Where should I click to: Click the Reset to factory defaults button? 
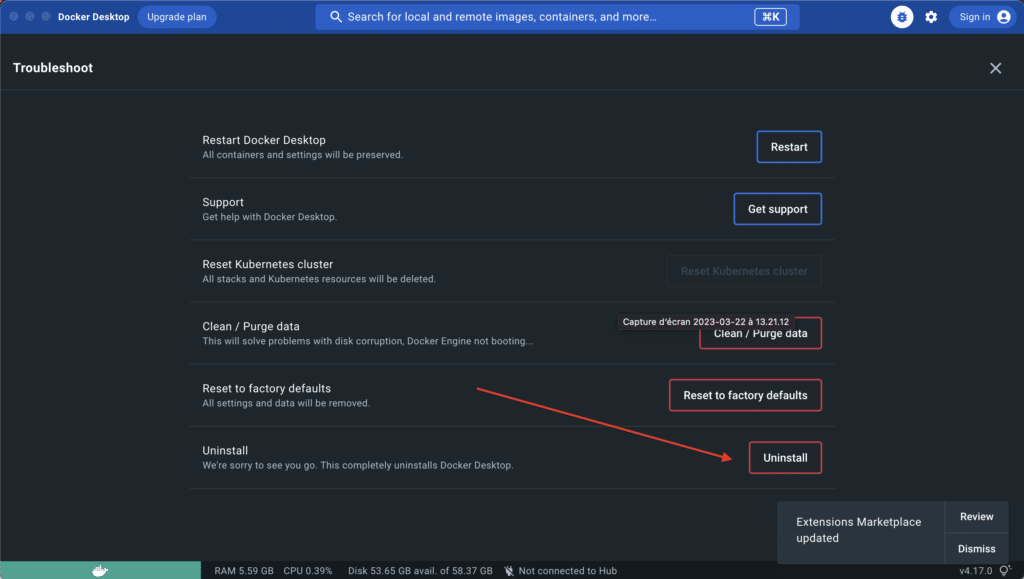tap(745, 396)
